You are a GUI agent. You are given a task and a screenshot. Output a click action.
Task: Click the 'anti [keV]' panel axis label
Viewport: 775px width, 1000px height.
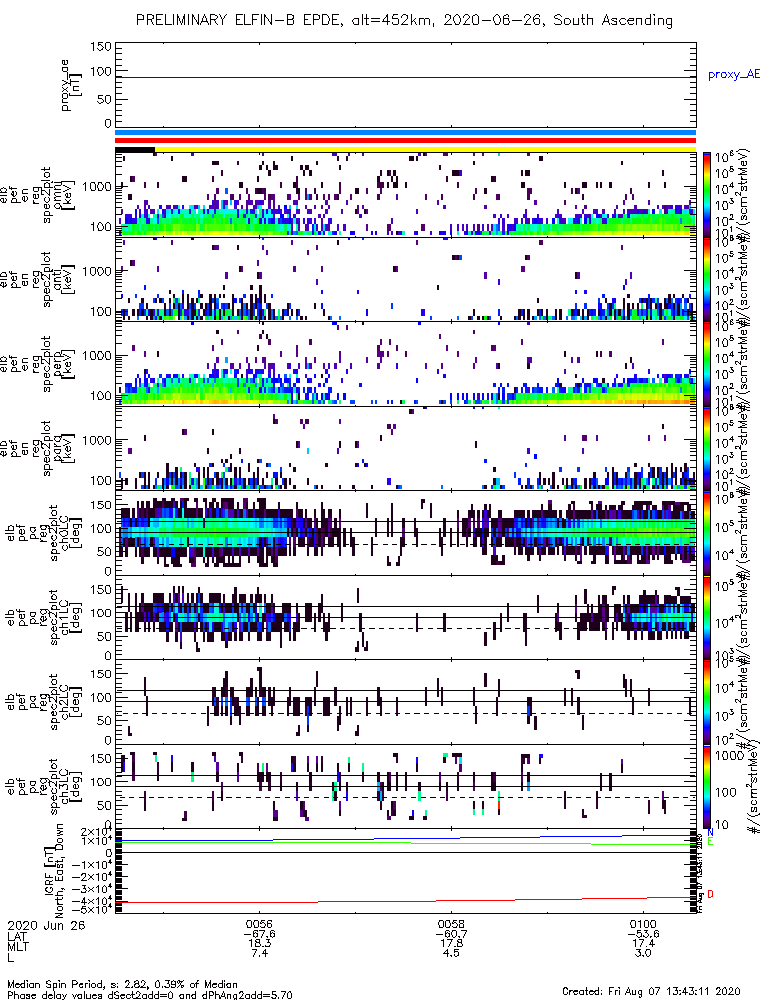click(64, 279)
